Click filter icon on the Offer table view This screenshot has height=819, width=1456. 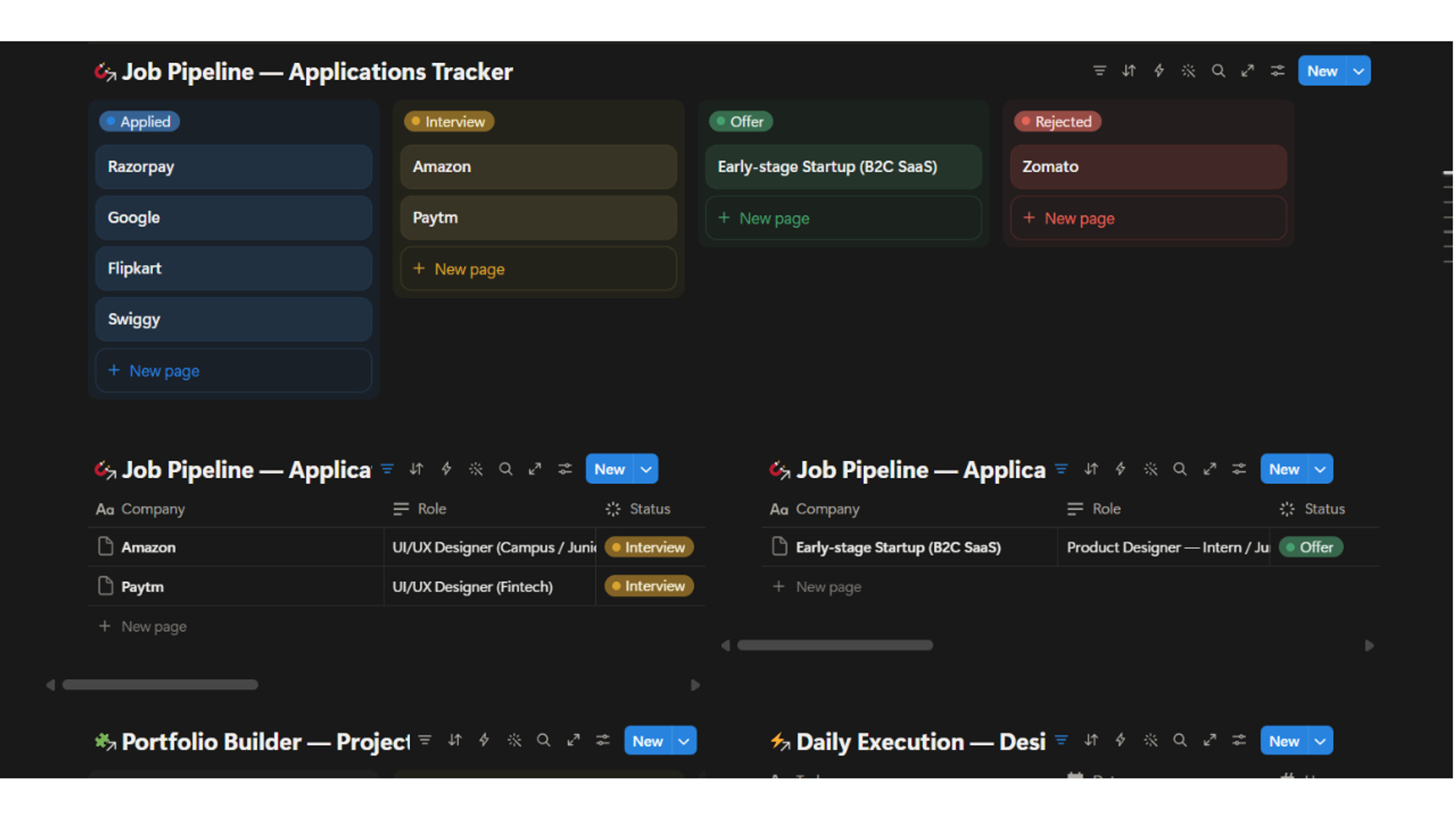[1061, 469]
